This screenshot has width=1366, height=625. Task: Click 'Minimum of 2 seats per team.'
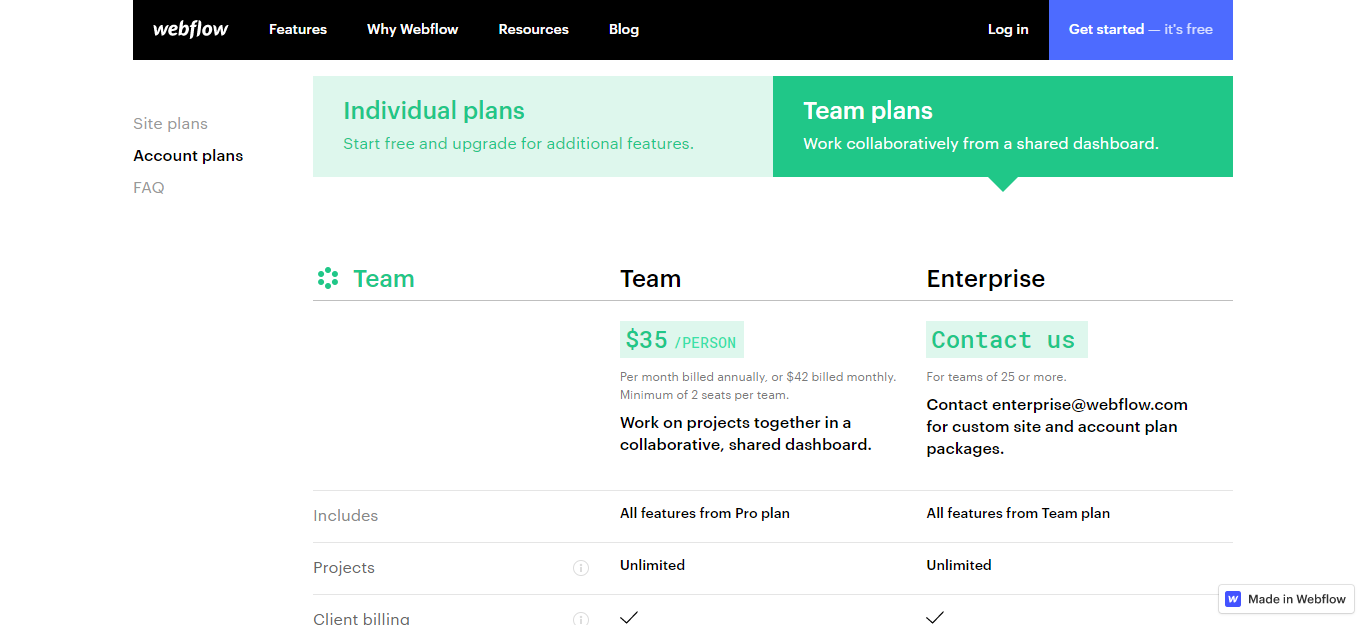pos(704,395)
